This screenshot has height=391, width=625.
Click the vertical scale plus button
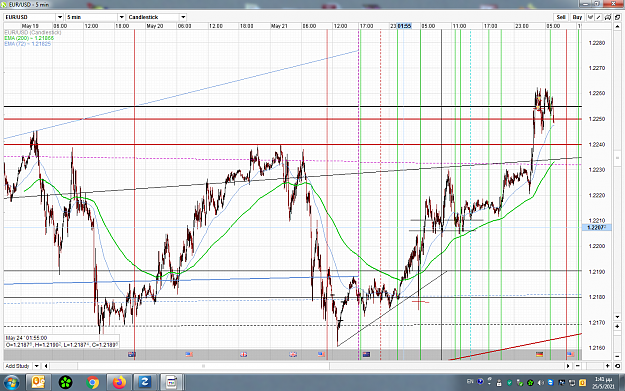[x=617, y=326]
